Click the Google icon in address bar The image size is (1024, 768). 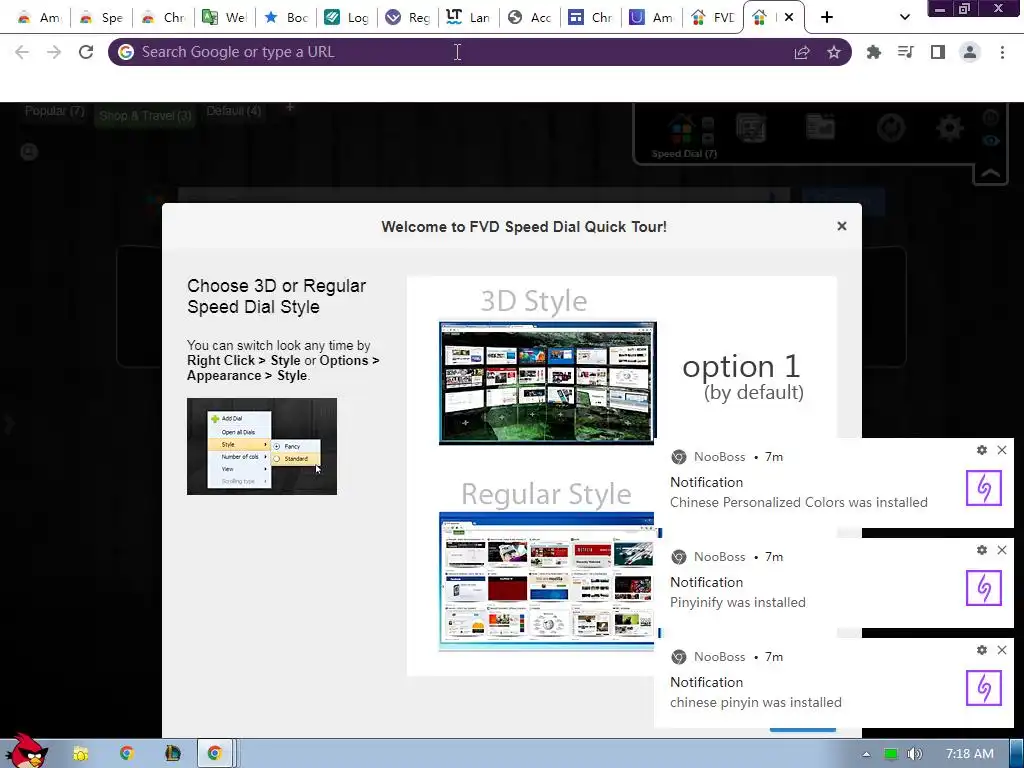pos(126,52)
